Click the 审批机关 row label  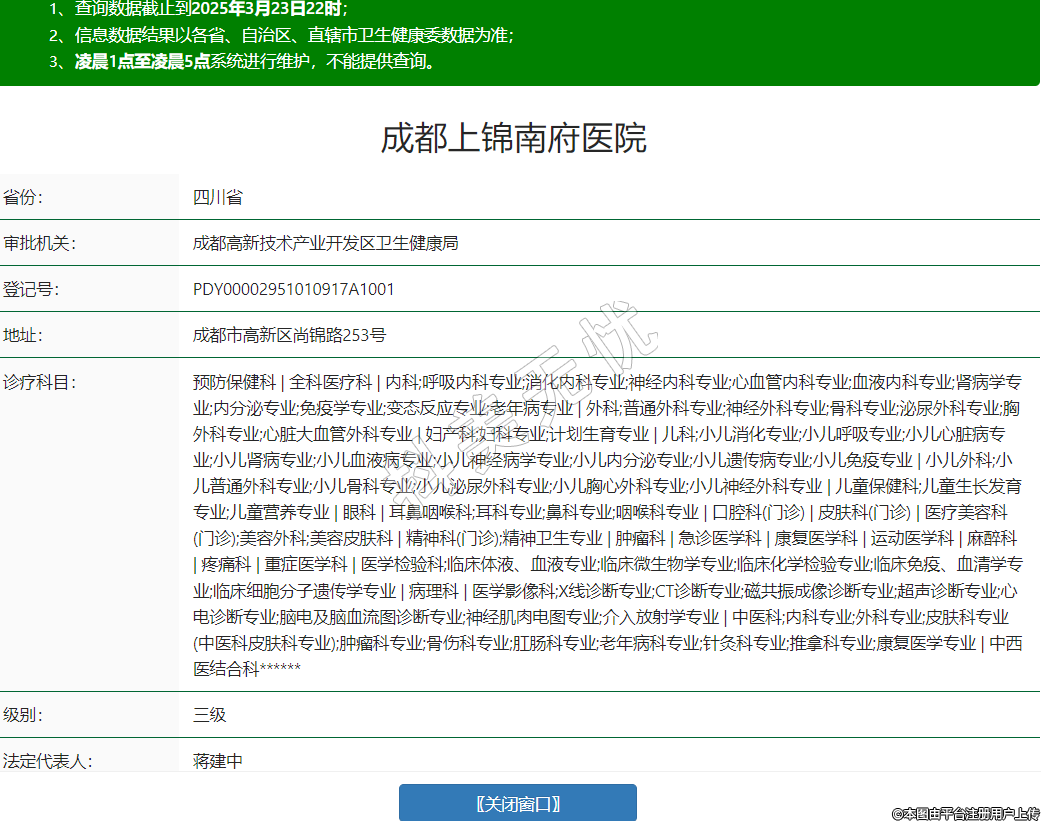pyautogui.click(x=40, y=243)
